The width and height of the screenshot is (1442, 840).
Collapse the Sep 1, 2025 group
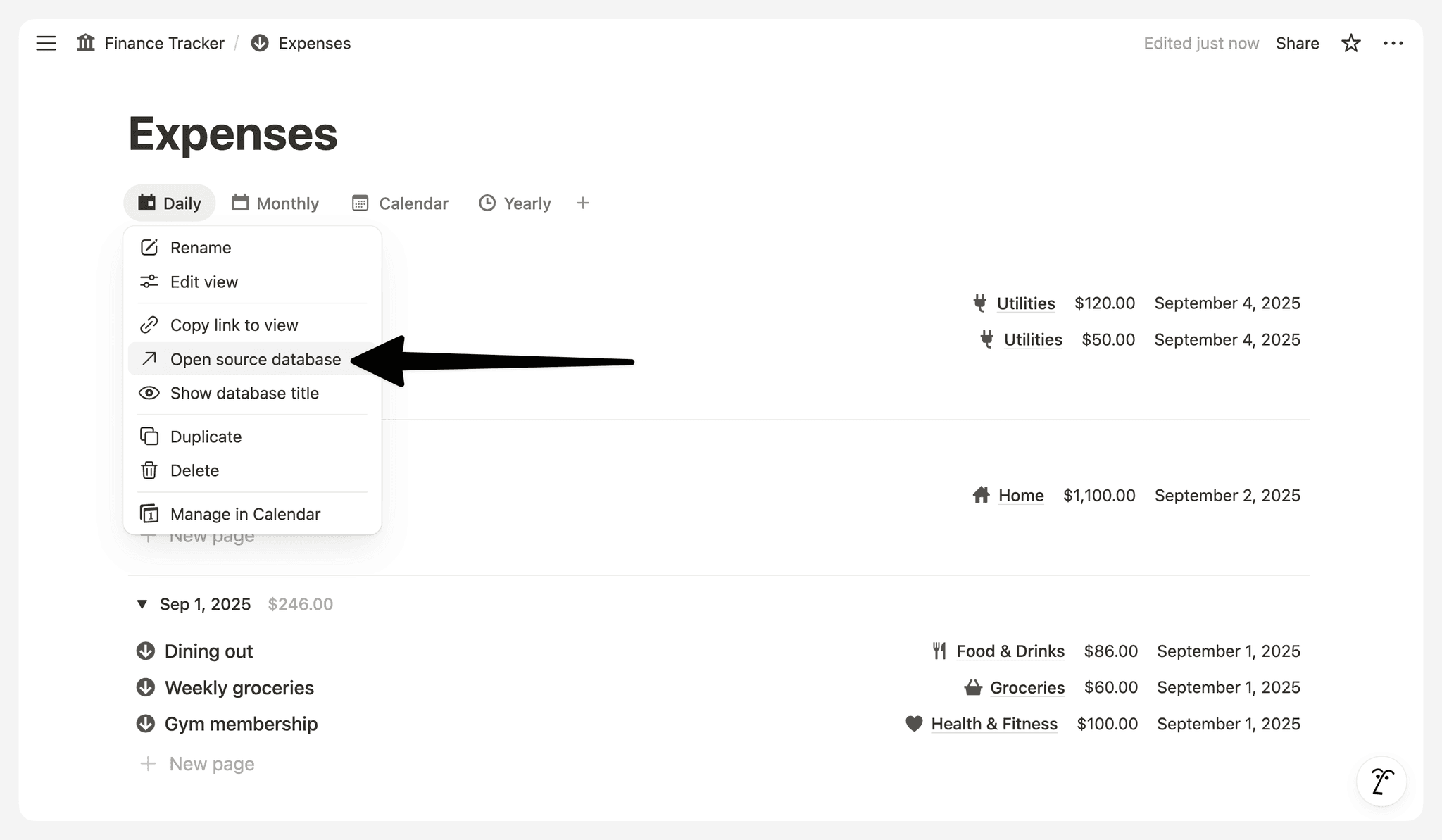pos(143,604)
